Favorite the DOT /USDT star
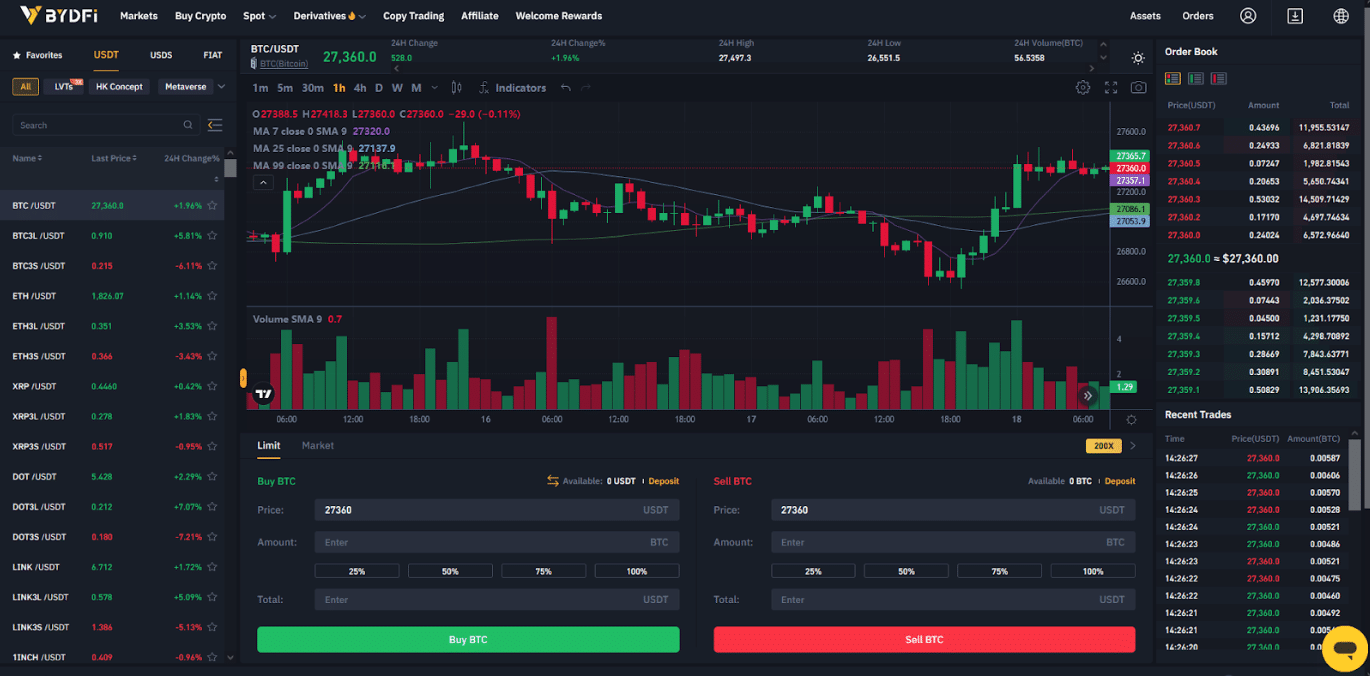The width and height of the screenshot is (1370, 676). pos(212,476)
